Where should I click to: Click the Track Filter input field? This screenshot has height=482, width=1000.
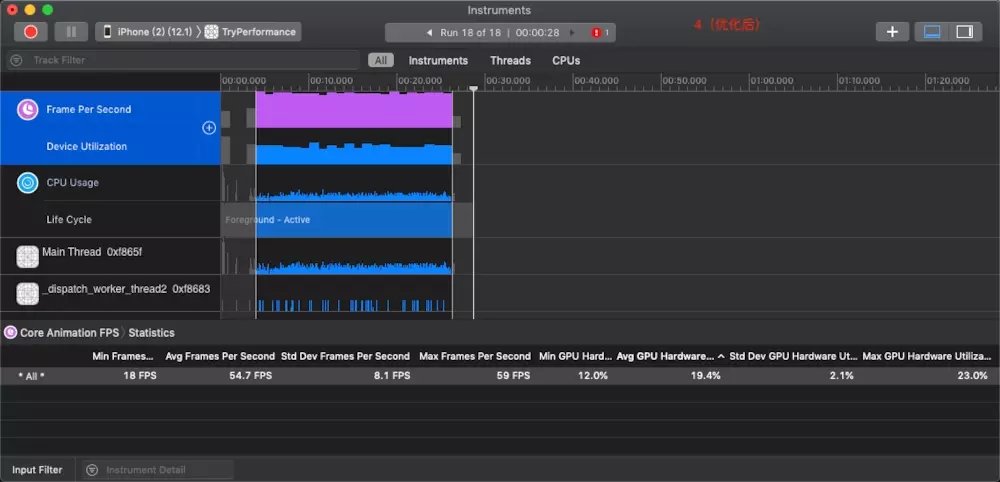[183, 60]
